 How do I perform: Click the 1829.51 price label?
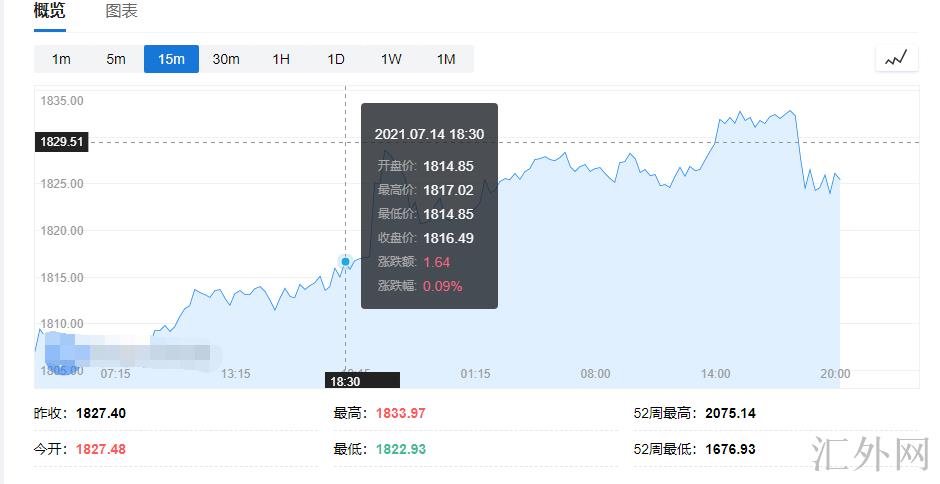pyautogui.click(x=61, y=142)
